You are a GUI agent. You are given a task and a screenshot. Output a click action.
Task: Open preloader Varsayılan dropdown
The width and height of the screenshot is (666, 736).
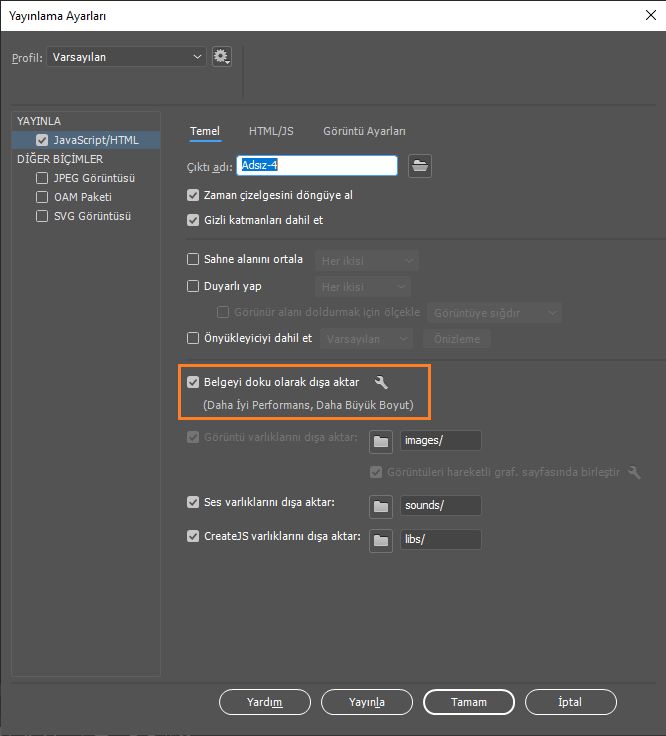[x=367, y=339]
